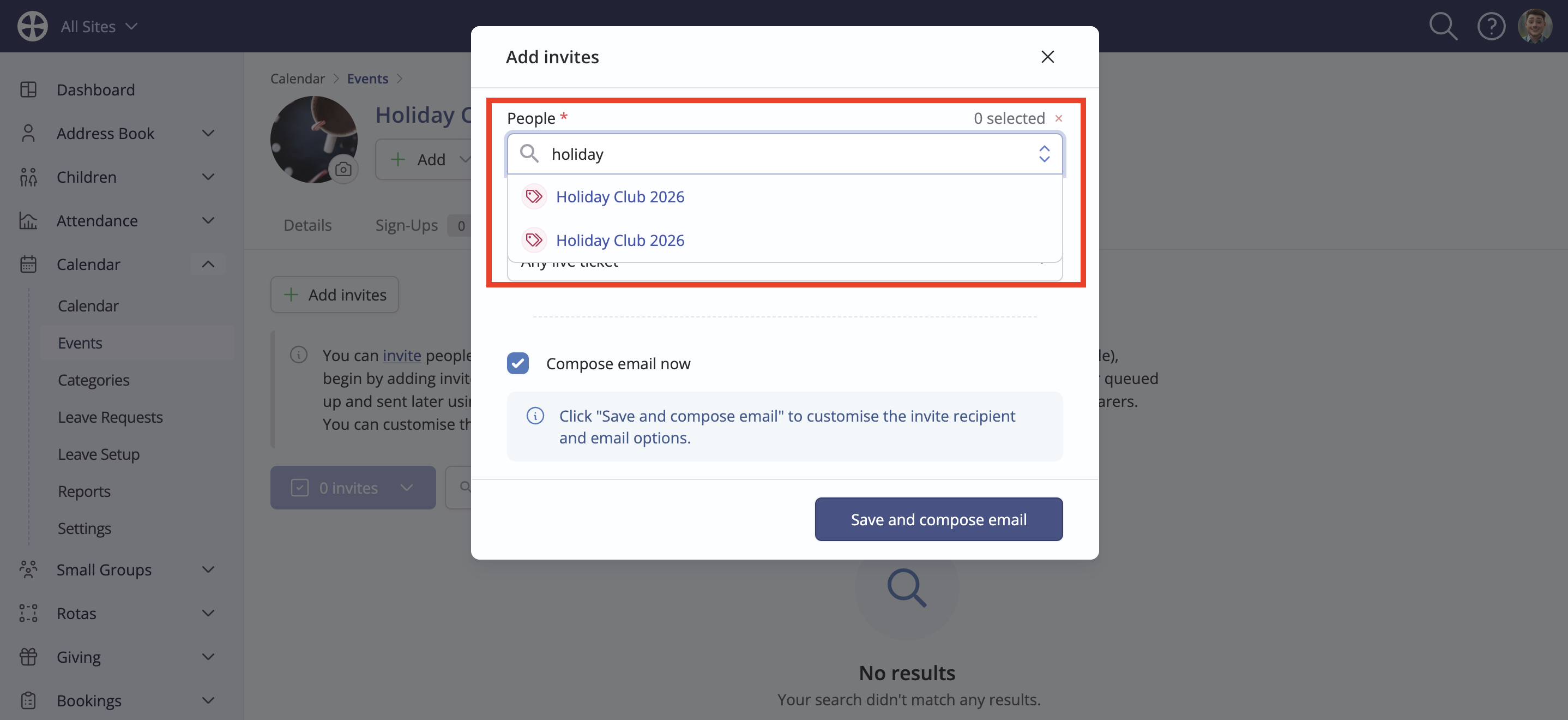
Task: Click the user profile avatar
Action: pyautogui.click(x=1535, y=26)
